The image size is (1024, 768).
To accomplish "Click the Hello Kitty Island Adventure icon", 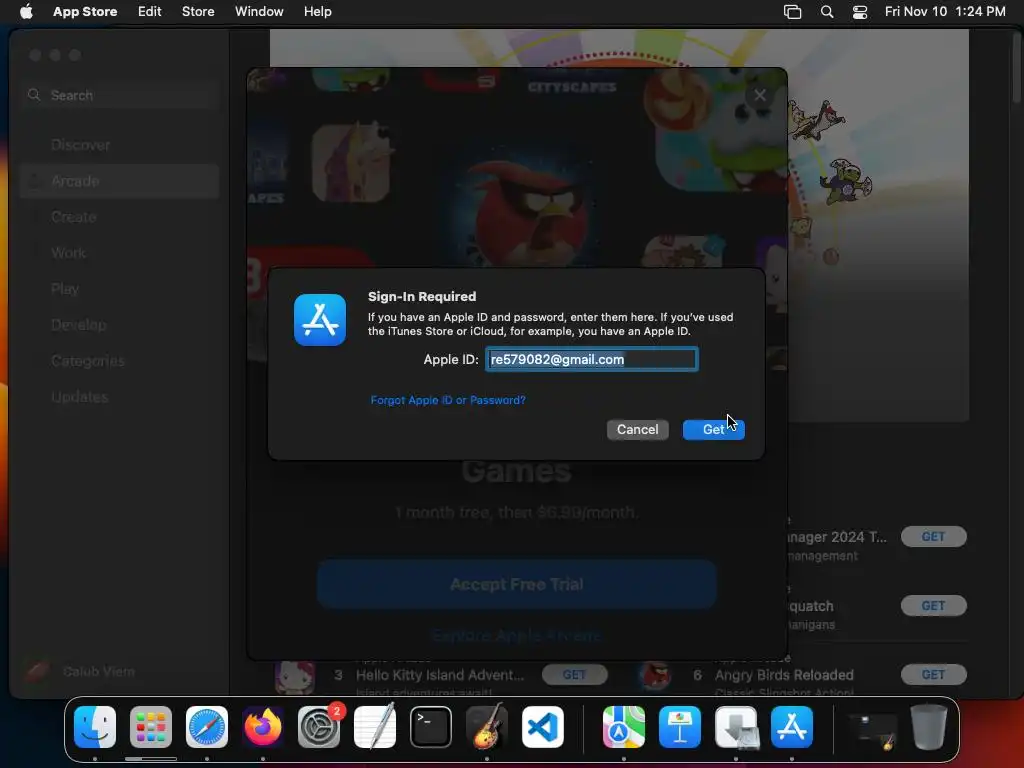I will click(295, 675).
